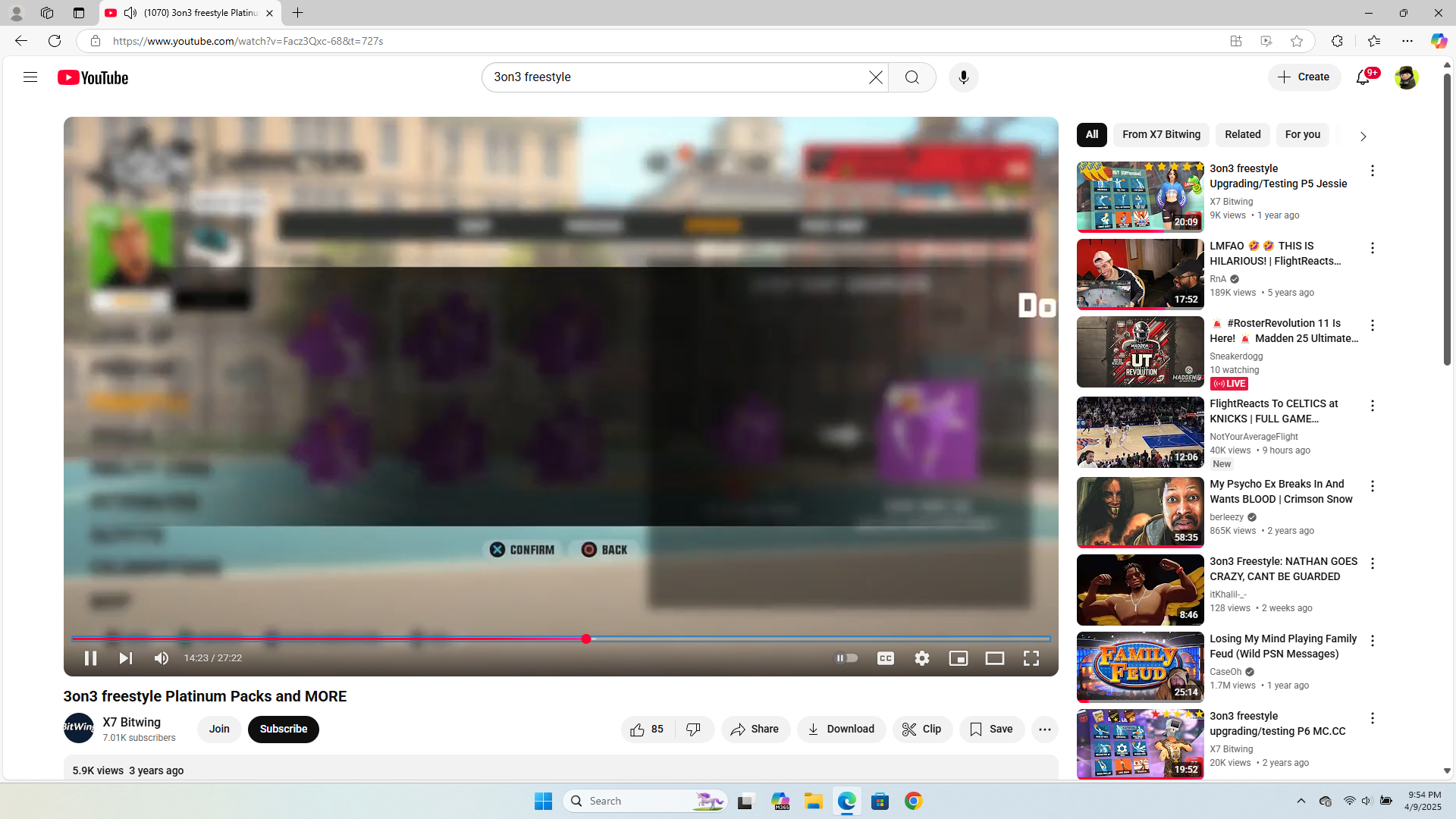Viewport: 1456px width, 819px height.
Task: Open options for FlightReacts hilarious video
Action: 1372,249
